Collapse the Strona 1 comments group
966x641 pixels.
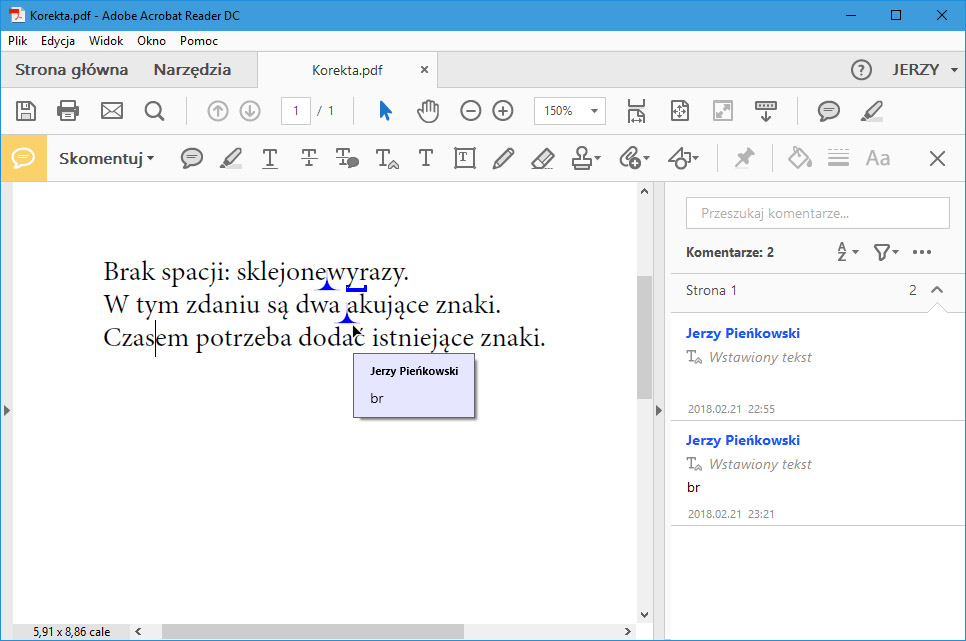[x=937, y=290]
